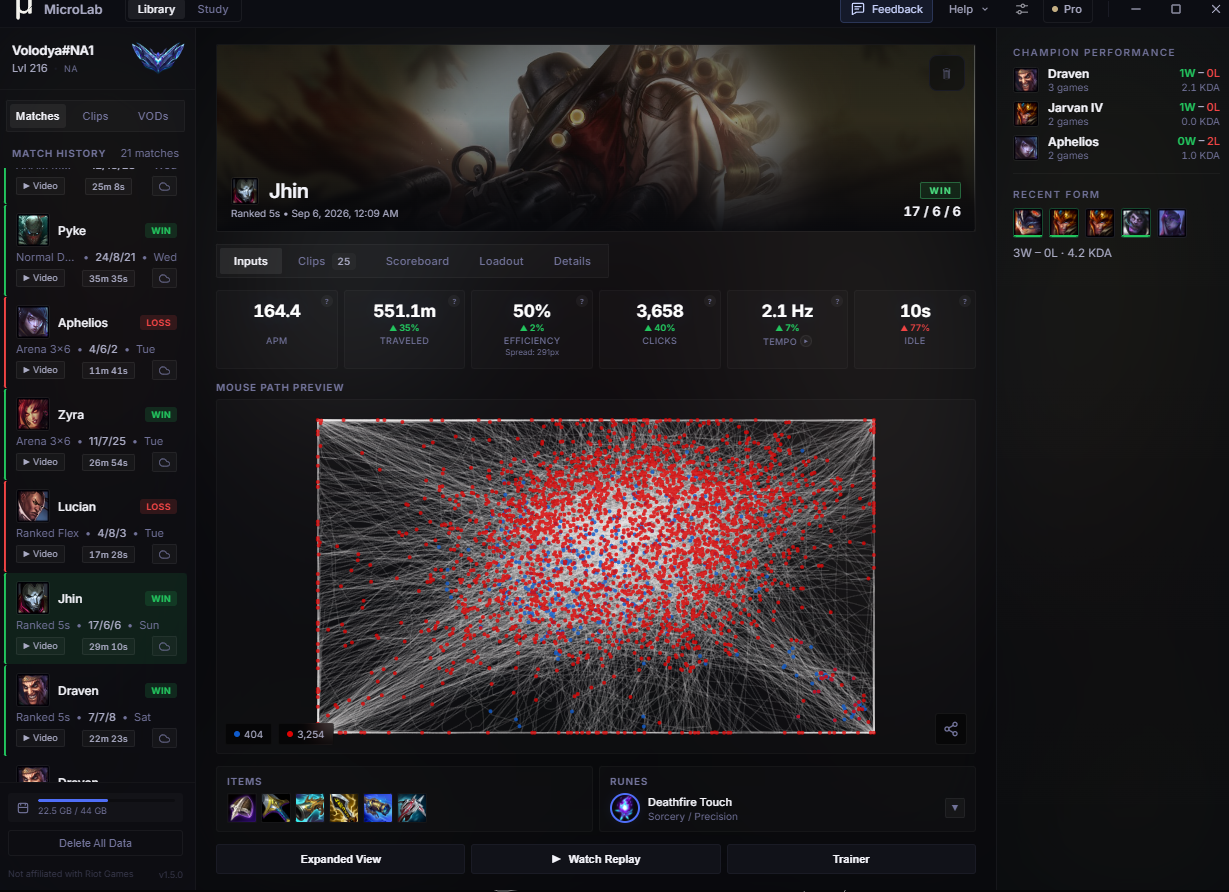This screenshot has height=892, width=1229.
Task: Open help tooltip on Tempo card
Action: (836, 301)
